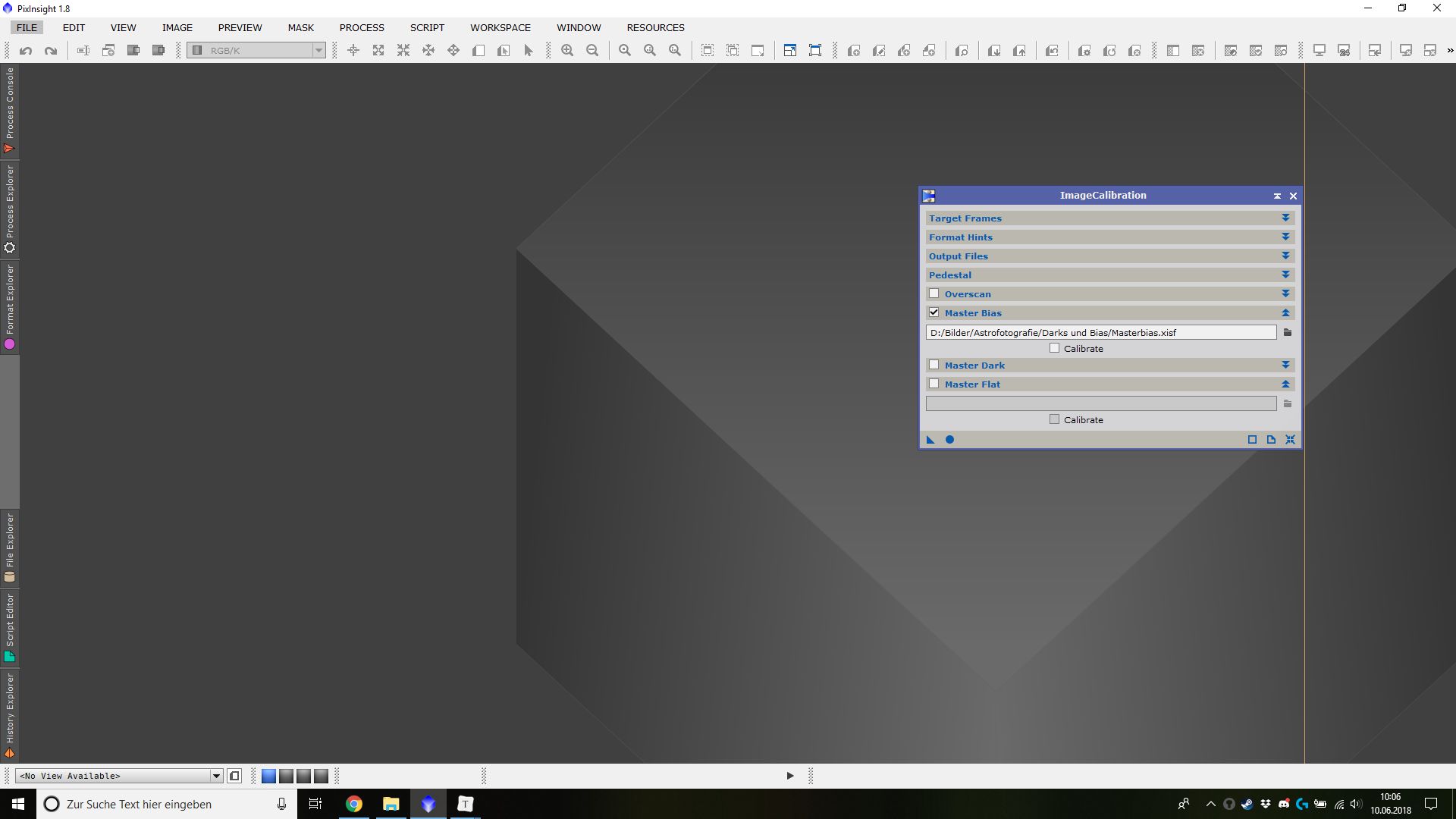Viewport: 1456px width, 819px height.
Task: Open the No View Available dropdown
Action: [119, 776]
